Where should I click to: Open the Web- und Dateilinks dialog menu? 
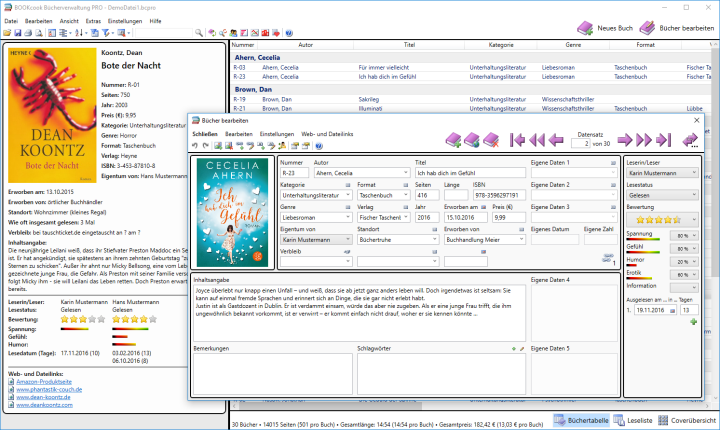327,133
